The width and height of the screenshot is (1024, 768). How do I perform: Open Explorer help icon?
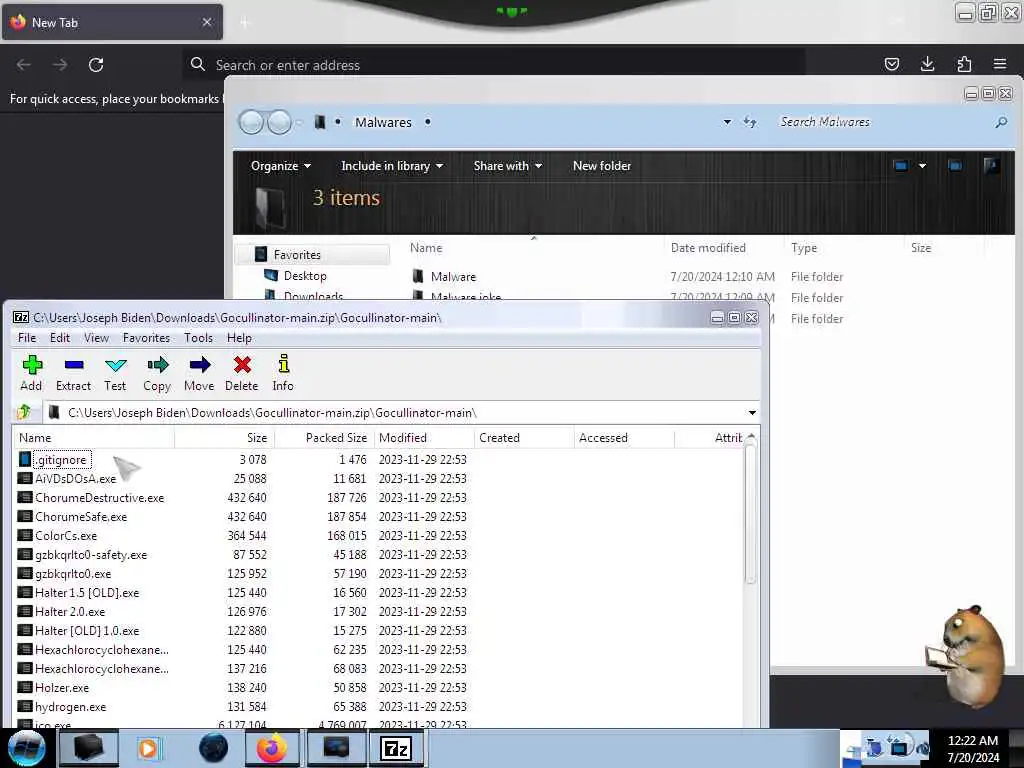click(x=991, y=166)
